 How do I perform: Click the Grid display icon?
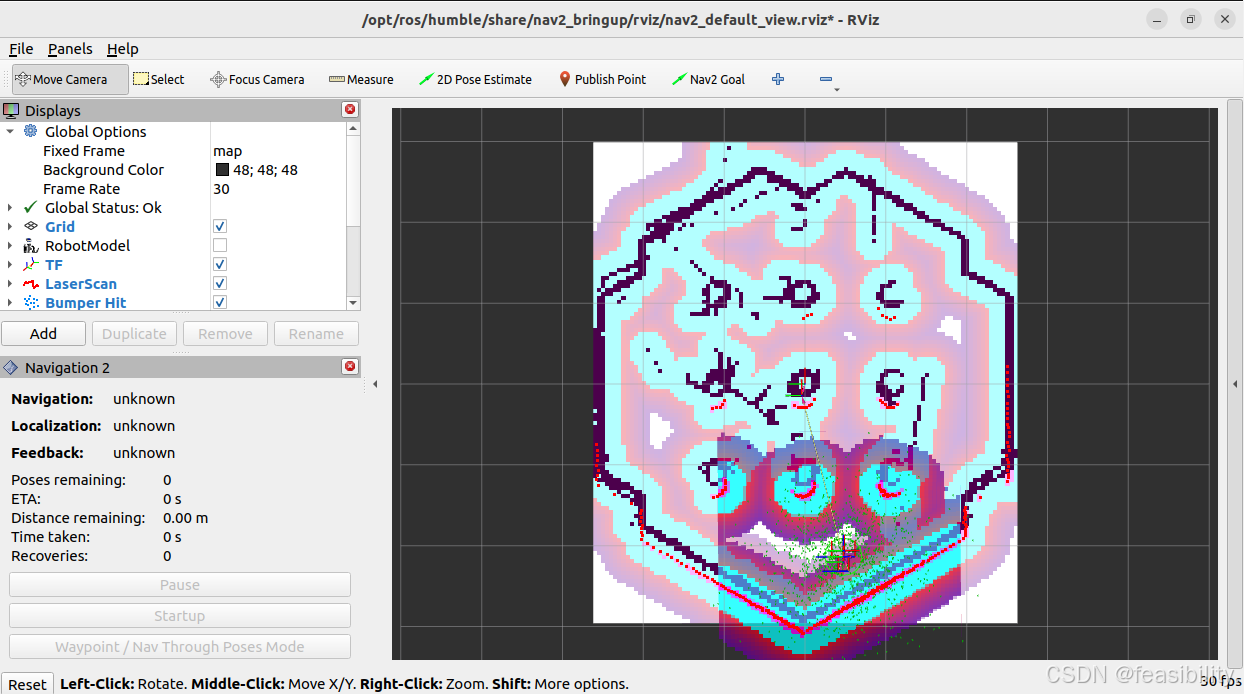31,226
